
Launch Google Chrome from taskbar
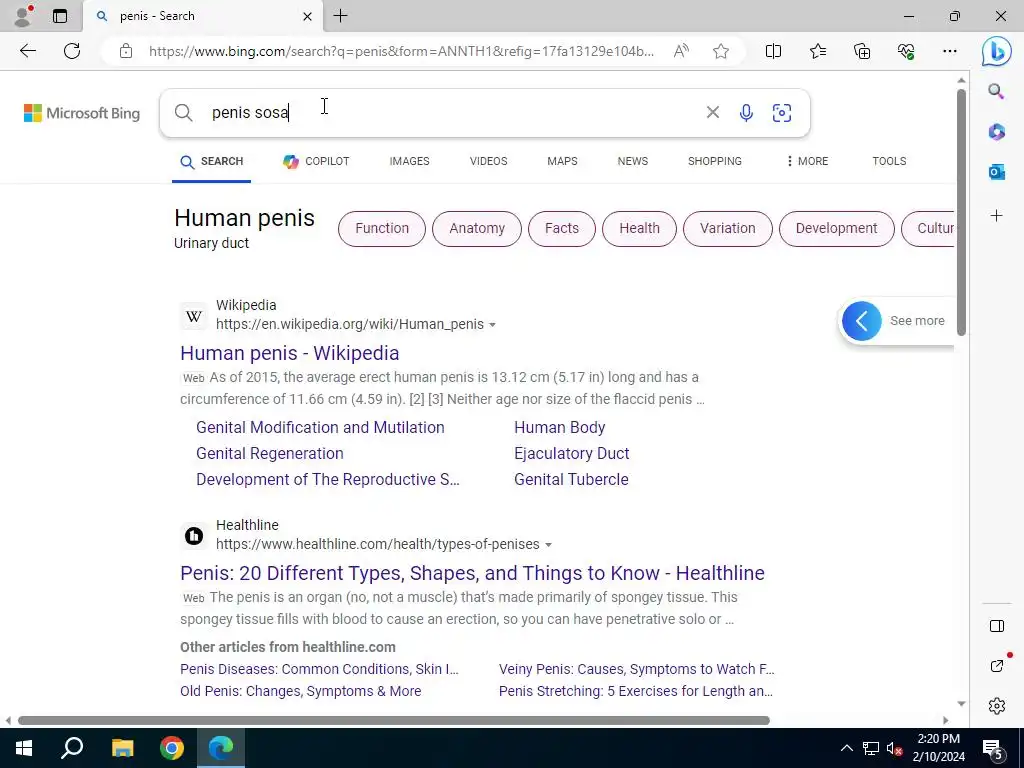172,748
